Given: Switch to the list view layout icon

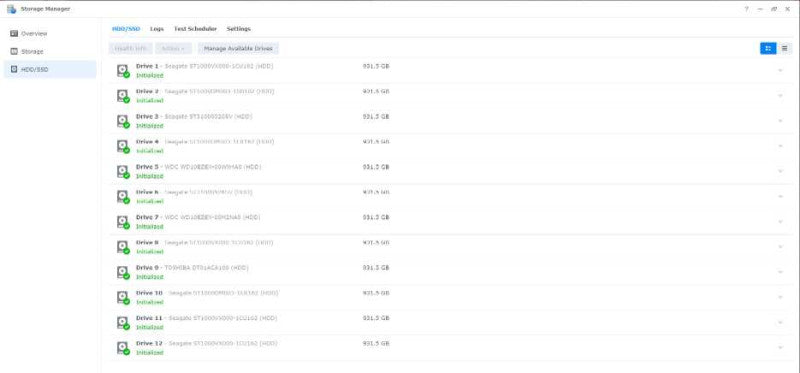Looking at the screenshot, I should (x=784, y=48).
